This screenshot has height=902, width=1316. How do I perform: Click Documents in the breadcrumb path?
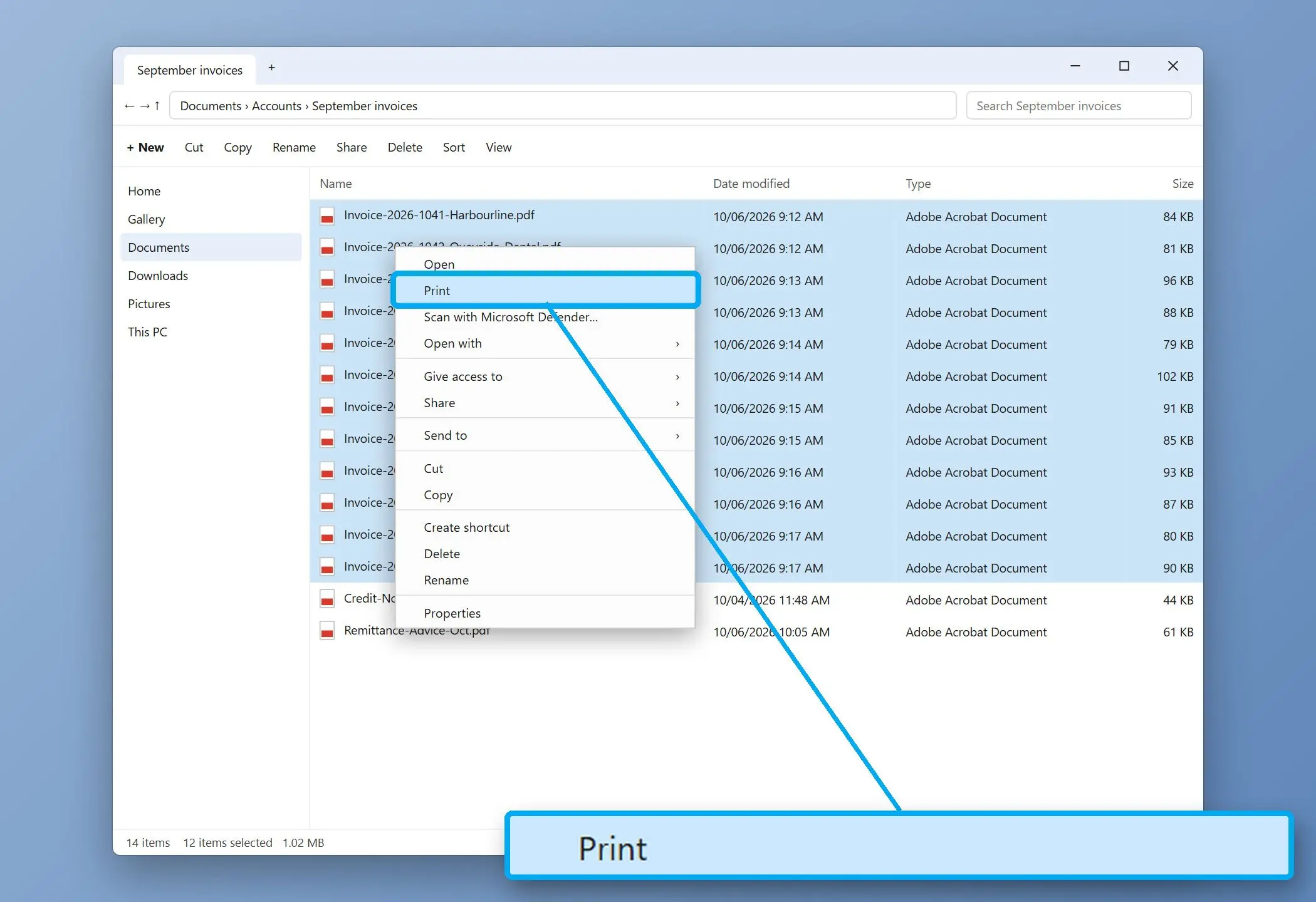(211, 106)
